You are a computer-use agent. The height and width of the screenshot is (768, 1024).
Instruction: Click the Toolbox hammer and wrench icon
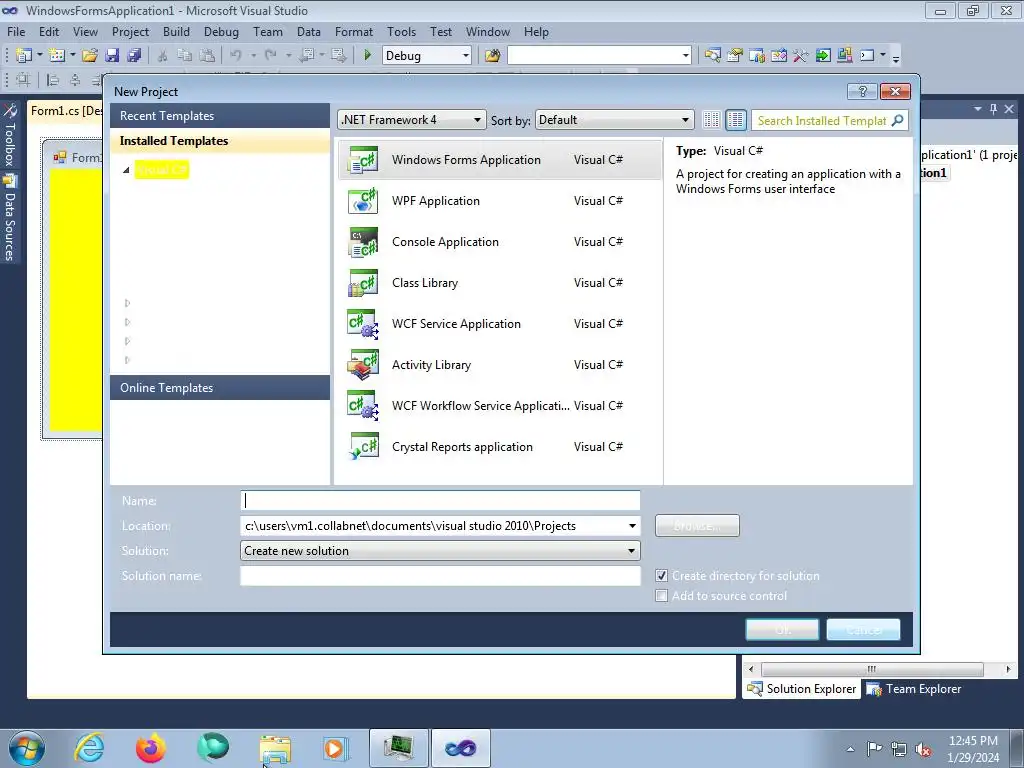click(801, 56)
